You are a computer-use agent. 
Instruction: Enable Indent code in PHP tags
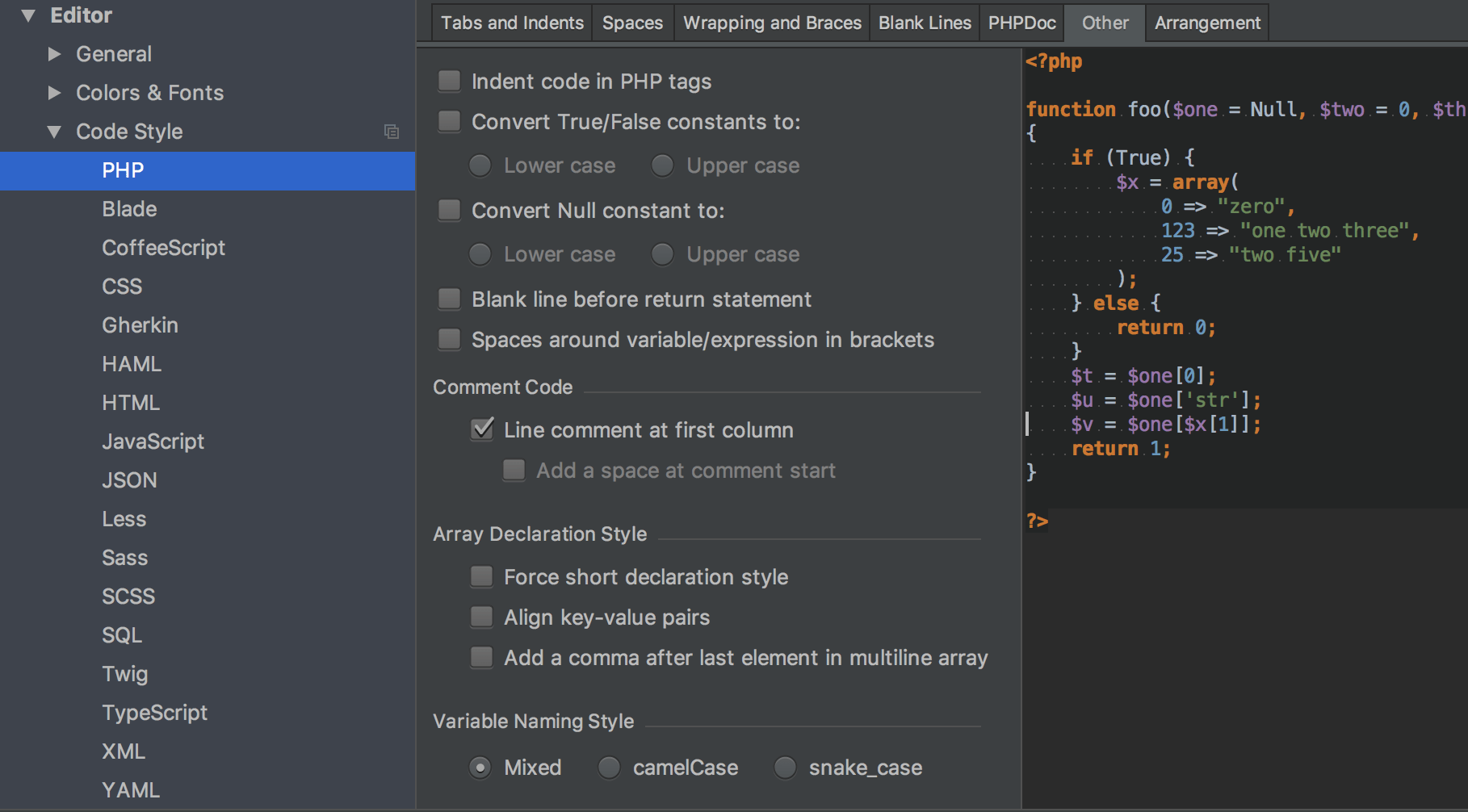(449, 80)
